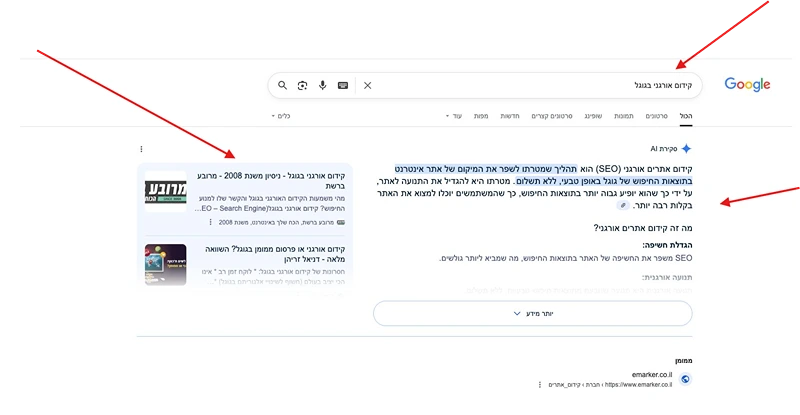Click the ממומן sponsored label
800x415 pixels.
click(684, 361)
